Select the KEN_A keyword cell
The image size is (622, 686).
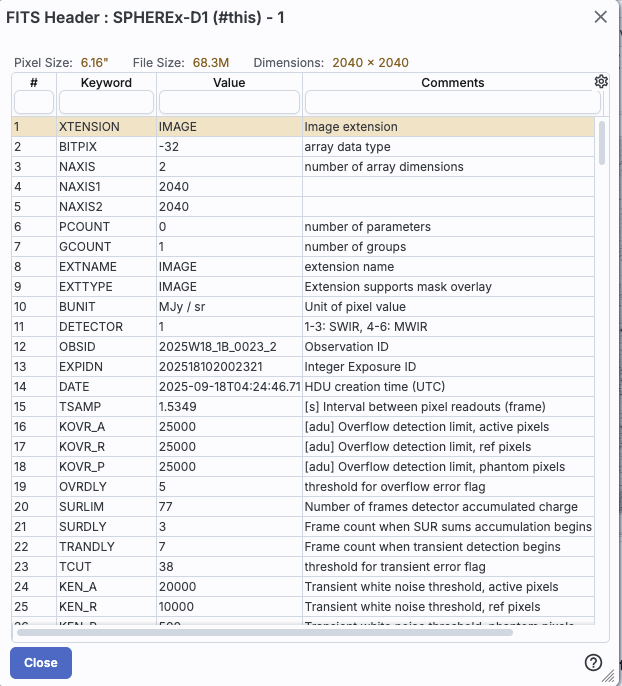[x=106, y=587]
